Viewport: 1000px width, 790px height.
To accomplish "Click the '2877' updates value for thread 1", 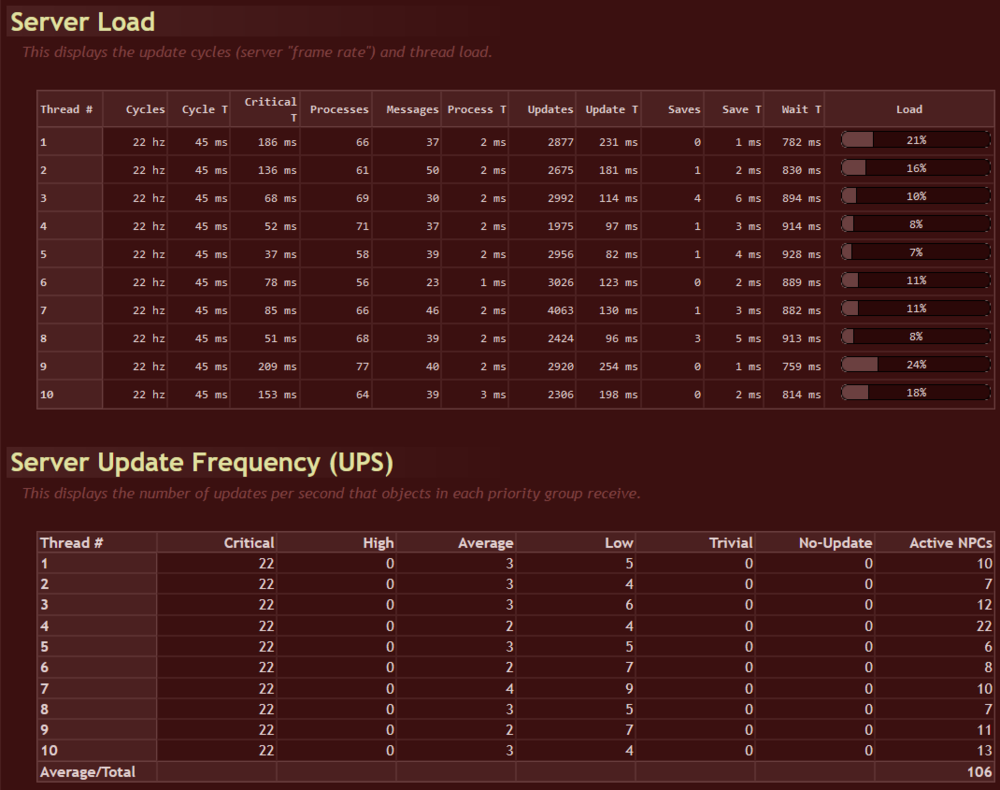I will (561, 142).
